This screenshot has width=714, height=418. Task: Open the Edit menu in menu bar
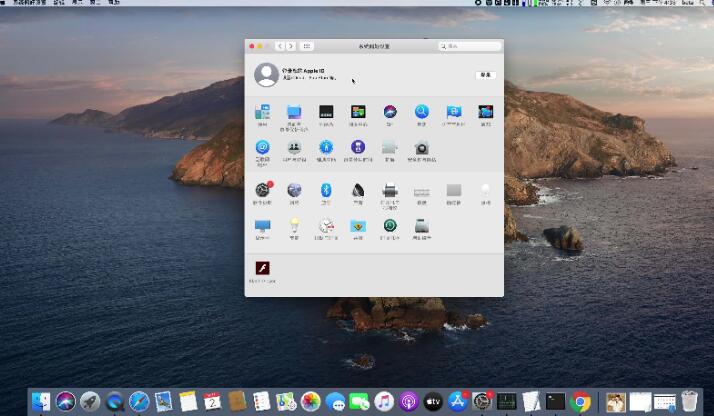click(x=59, y=2)
